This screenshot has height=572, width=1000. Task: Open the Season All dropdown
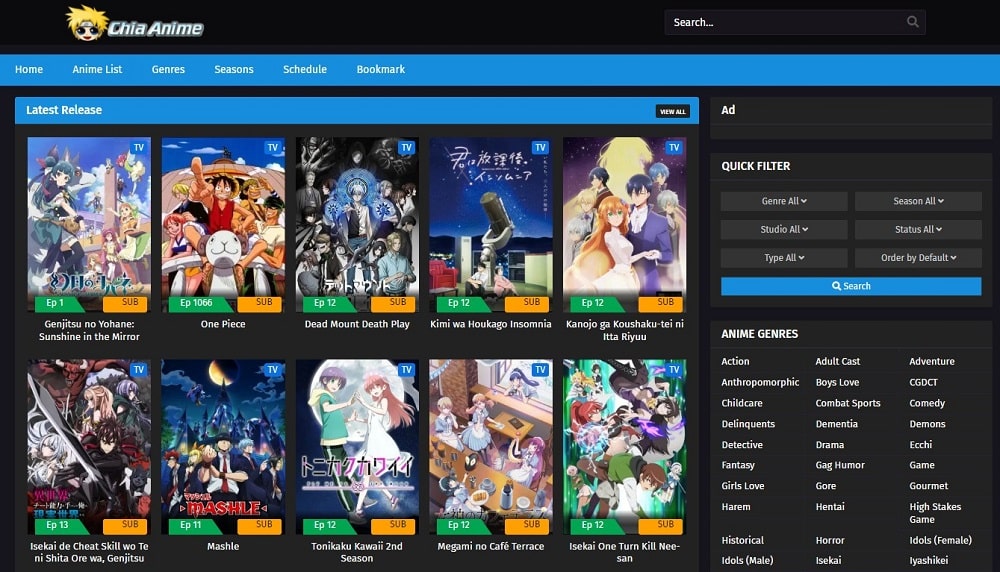918,201
